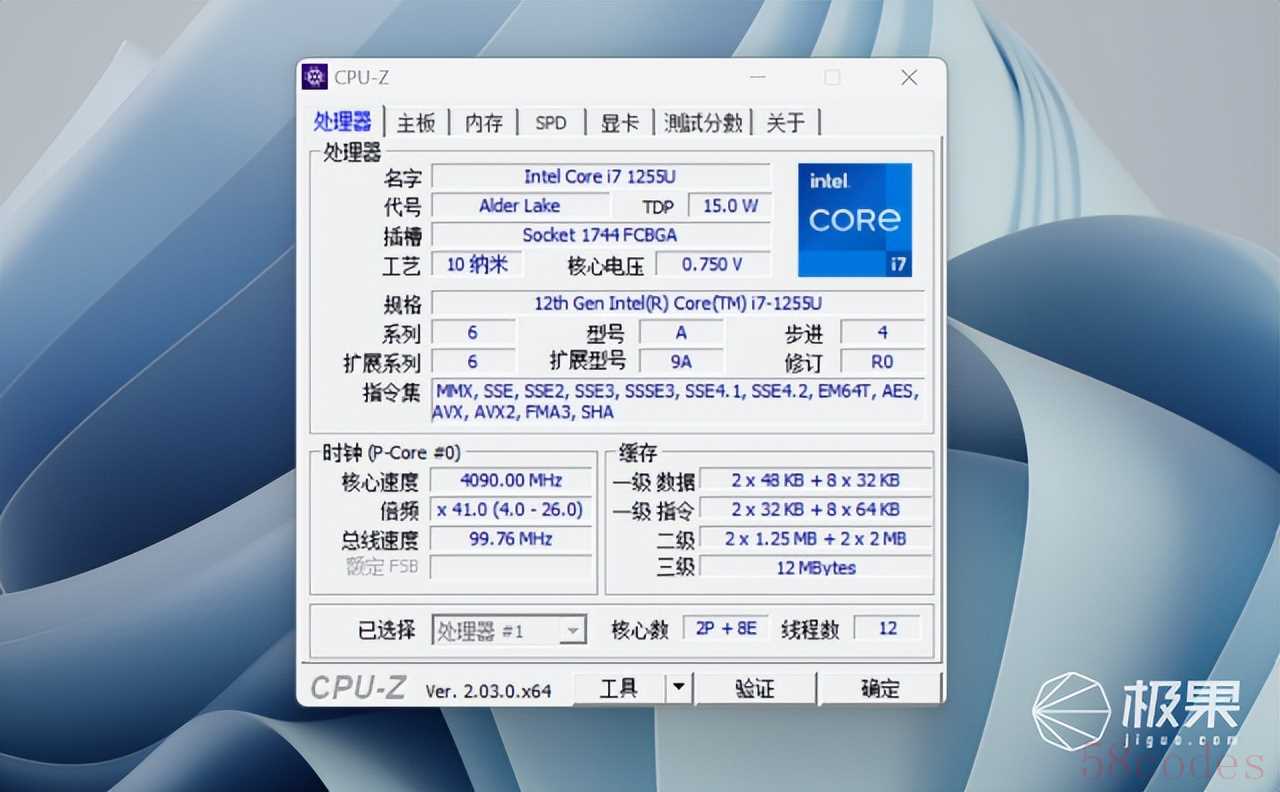Click the socket value Socket 1744 FCBGA
The image size is (1280, 792).
pyautogui.click(x=600, y=235)
